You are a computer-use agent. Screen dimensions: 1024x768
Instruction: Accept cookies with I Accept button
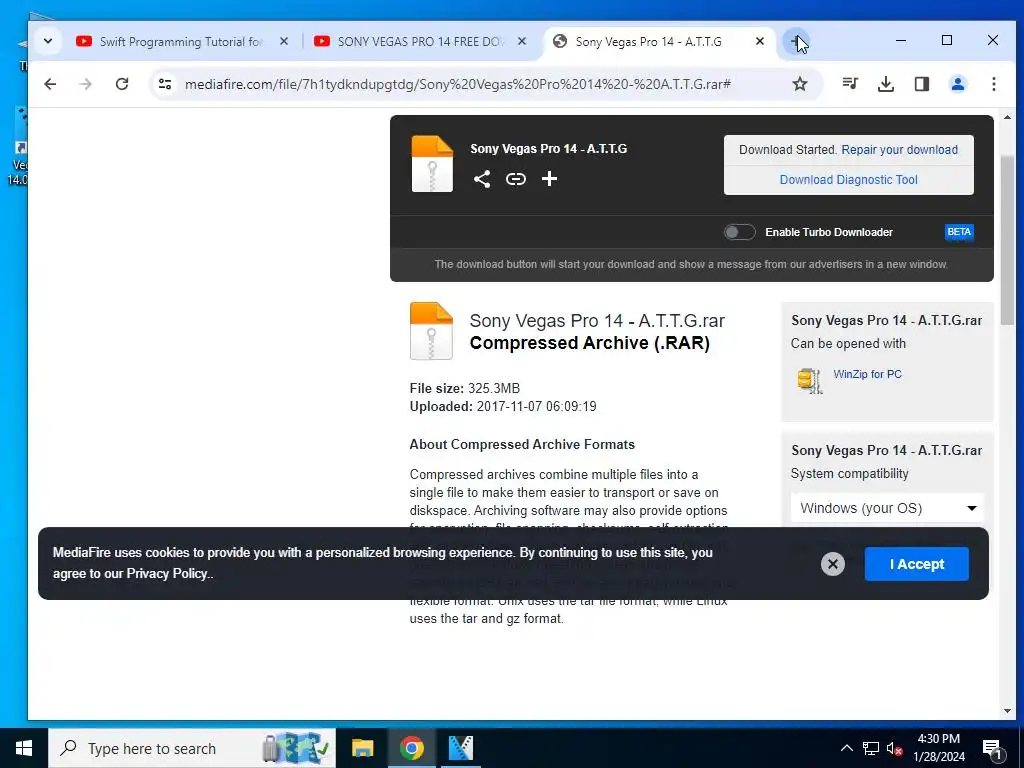pos(916,564)
